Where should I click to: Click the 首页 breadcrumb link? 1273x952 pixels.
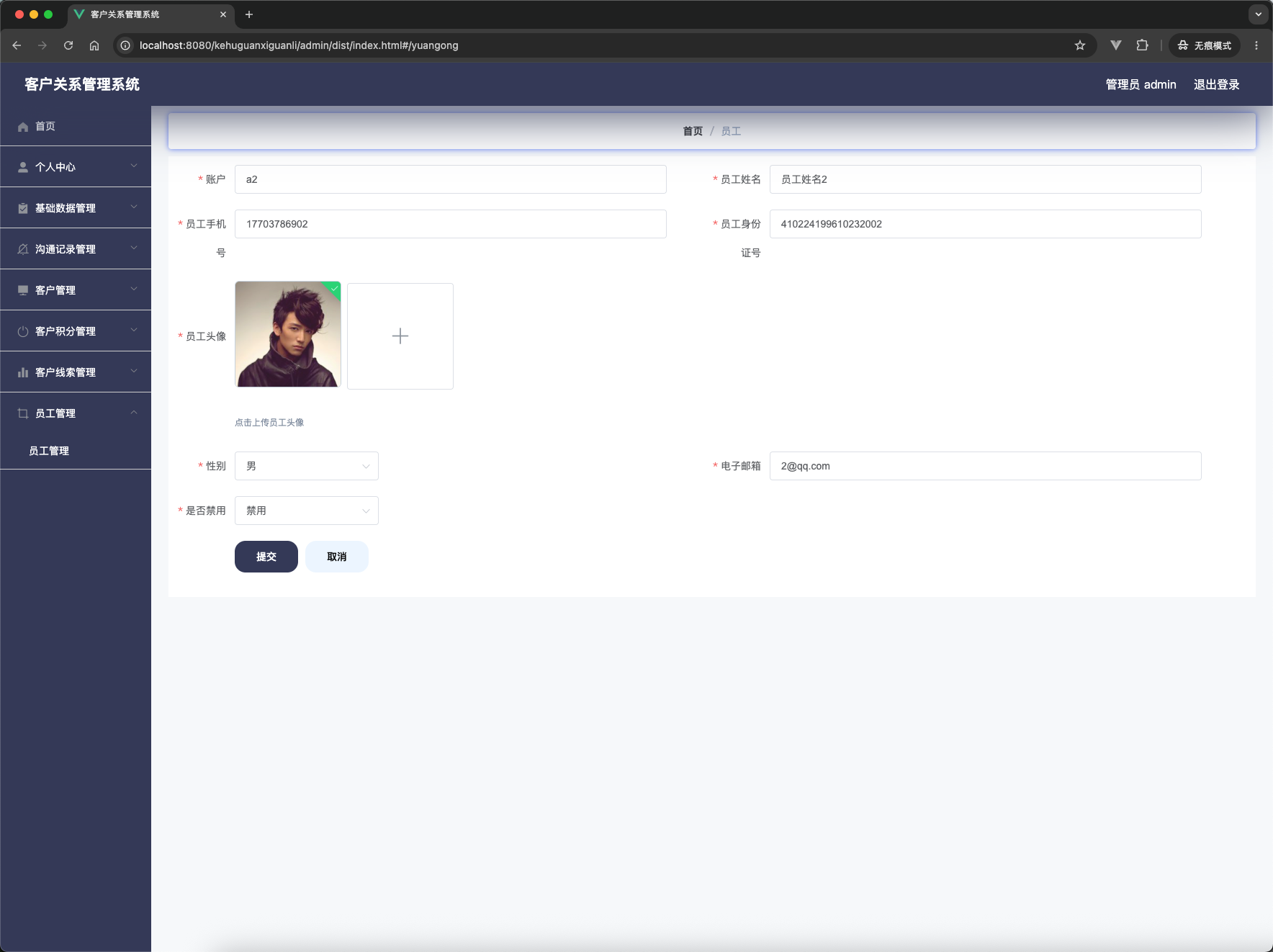(693, 131)
